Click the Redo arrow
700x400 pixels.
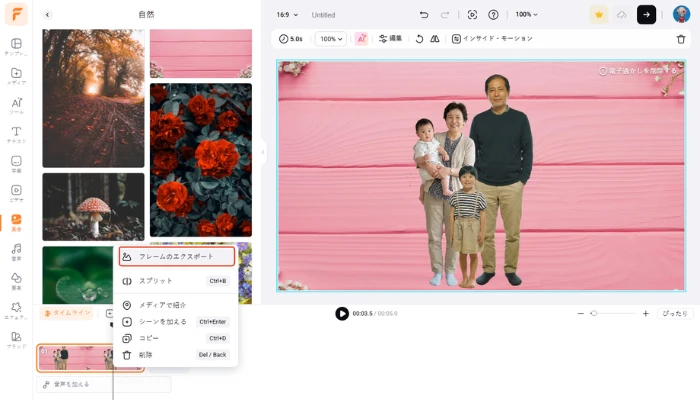445,15
